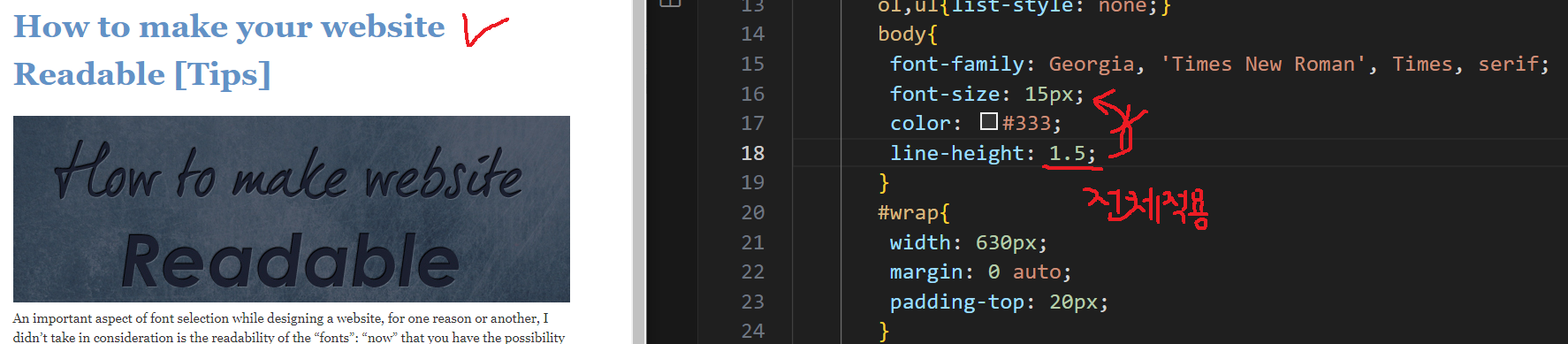Click line number 16 in the gutter
1568x344 pixels.
point(752,94)
